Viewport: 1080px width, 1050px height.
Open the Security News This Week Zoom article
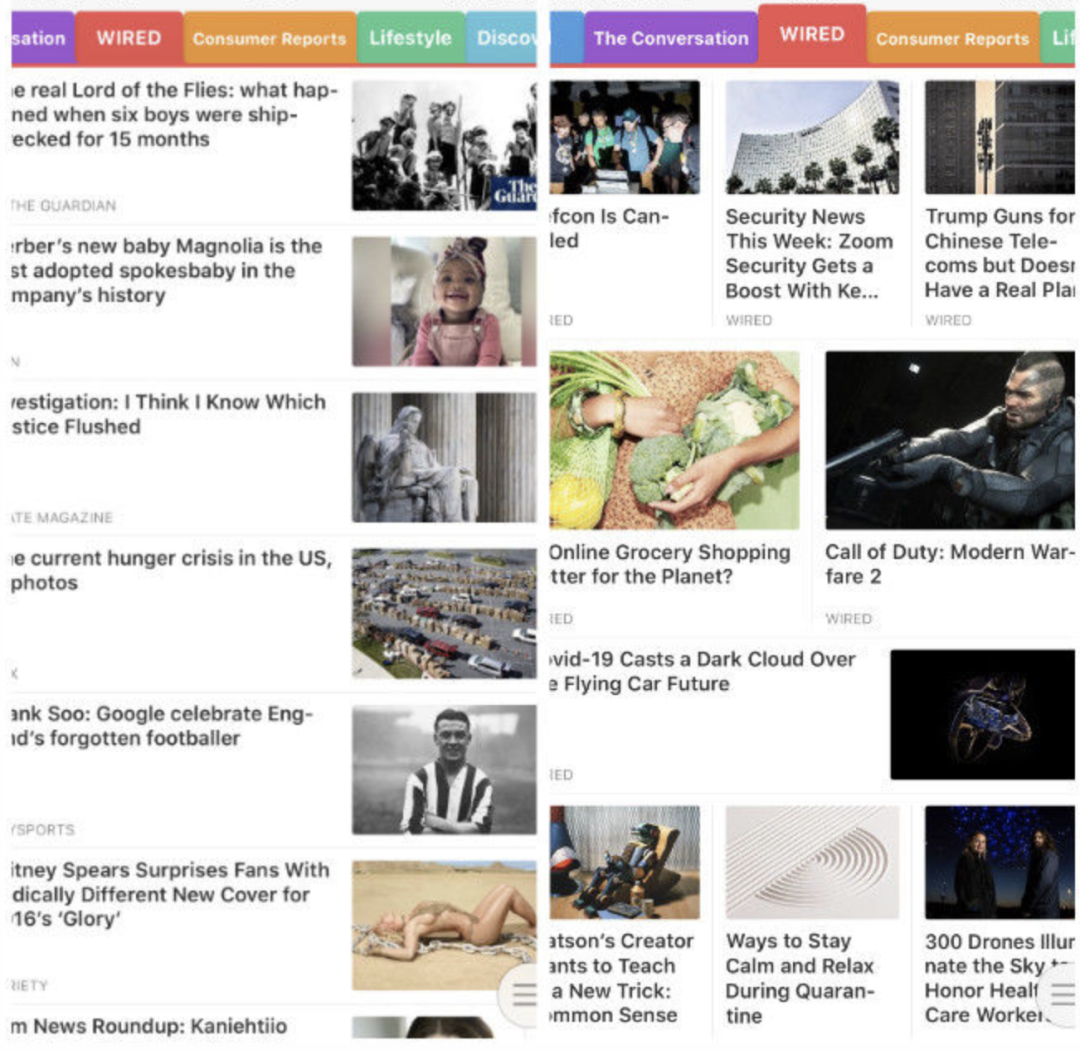(809, 253)
